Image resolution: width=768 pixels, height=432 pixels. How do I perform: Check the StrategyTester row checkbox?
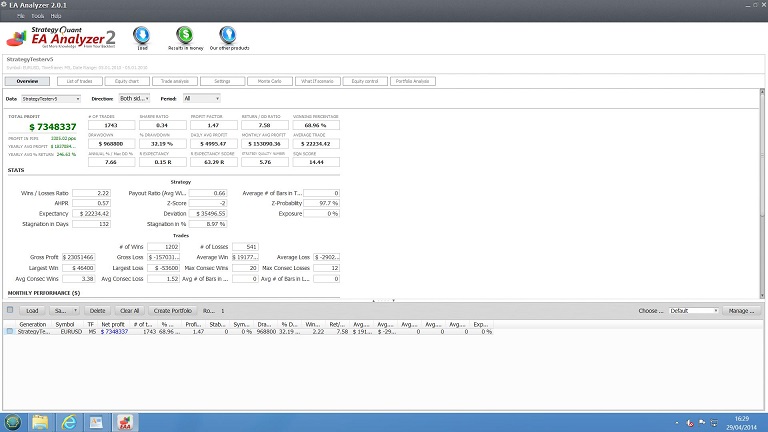tap(10, 331)
